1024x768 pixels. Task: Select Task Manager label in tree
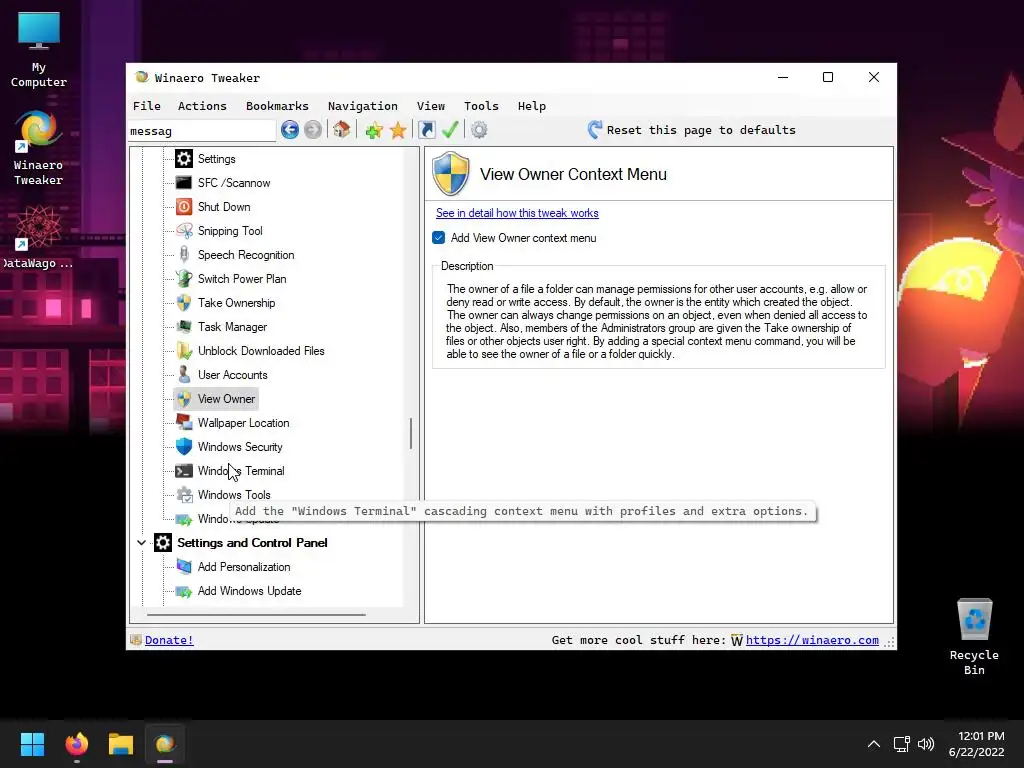pyautogui.click(x=232, y=327)
